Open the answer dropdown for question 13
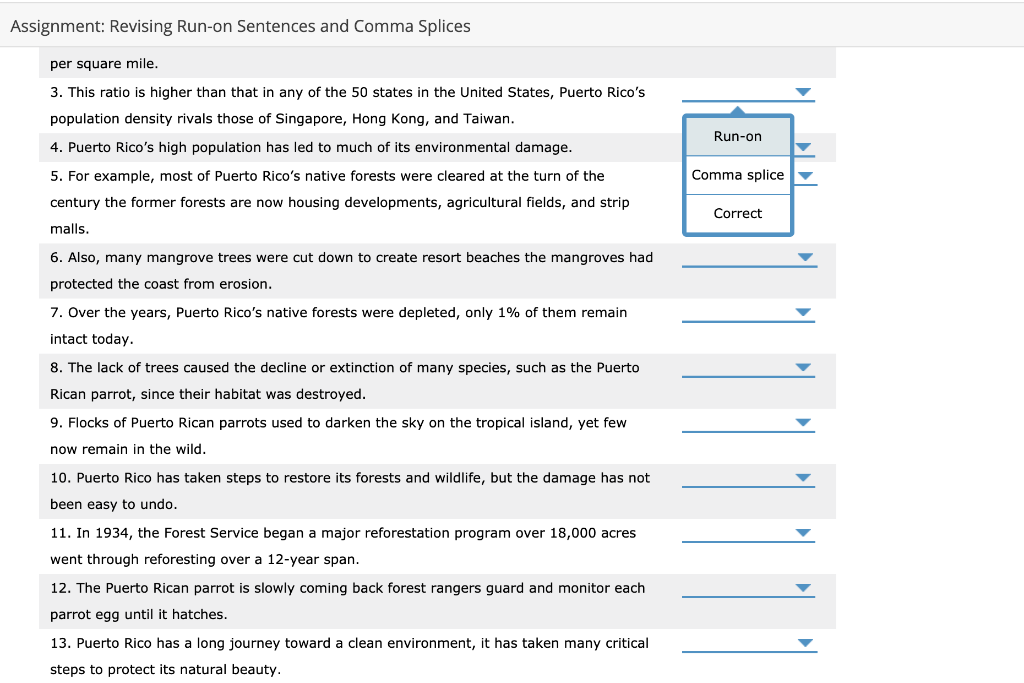1024x683 pixels. point(805,643)
